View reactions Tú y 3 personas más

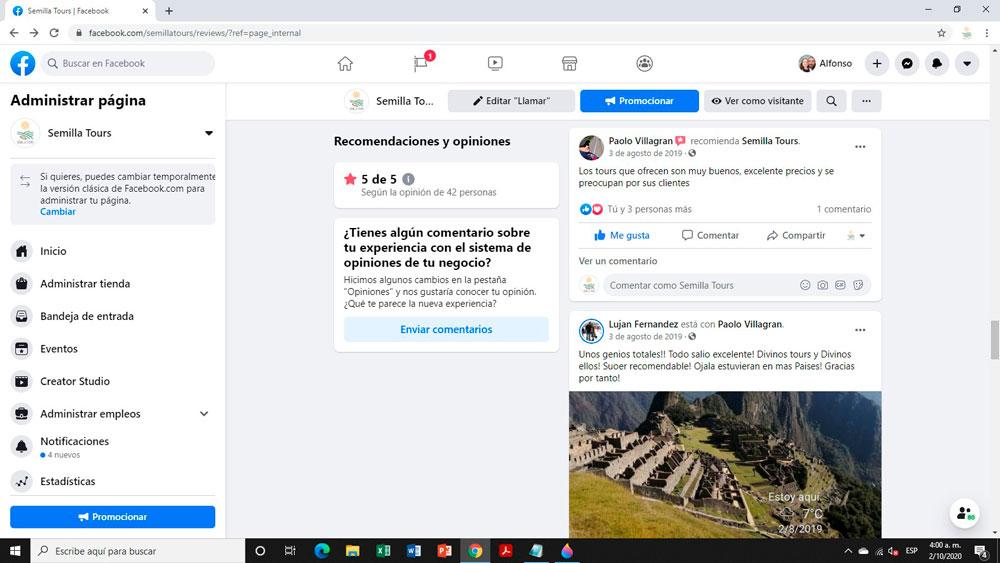tap(649, 209)
